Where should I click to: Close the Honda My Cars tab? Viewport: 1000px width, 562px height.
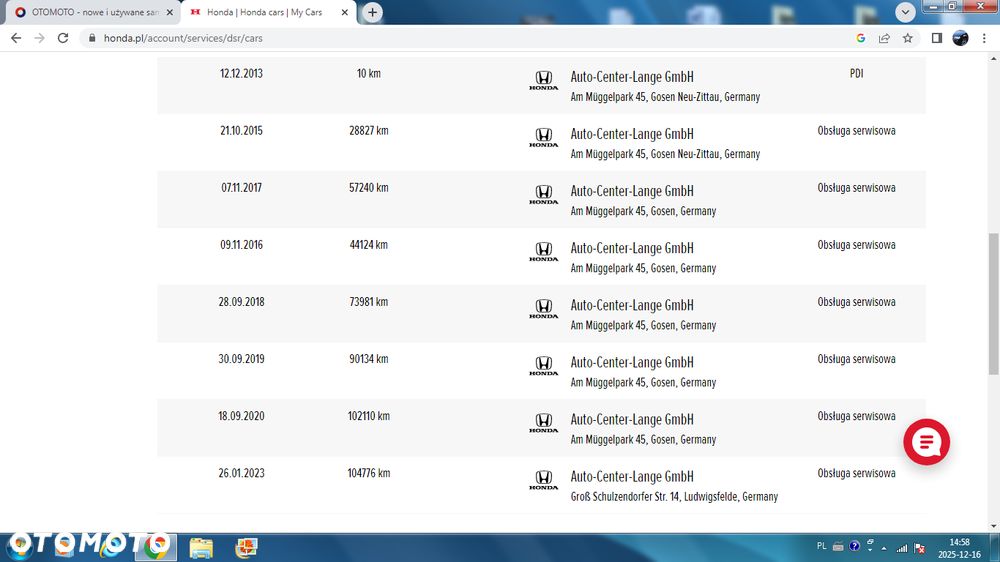(344, 12)
